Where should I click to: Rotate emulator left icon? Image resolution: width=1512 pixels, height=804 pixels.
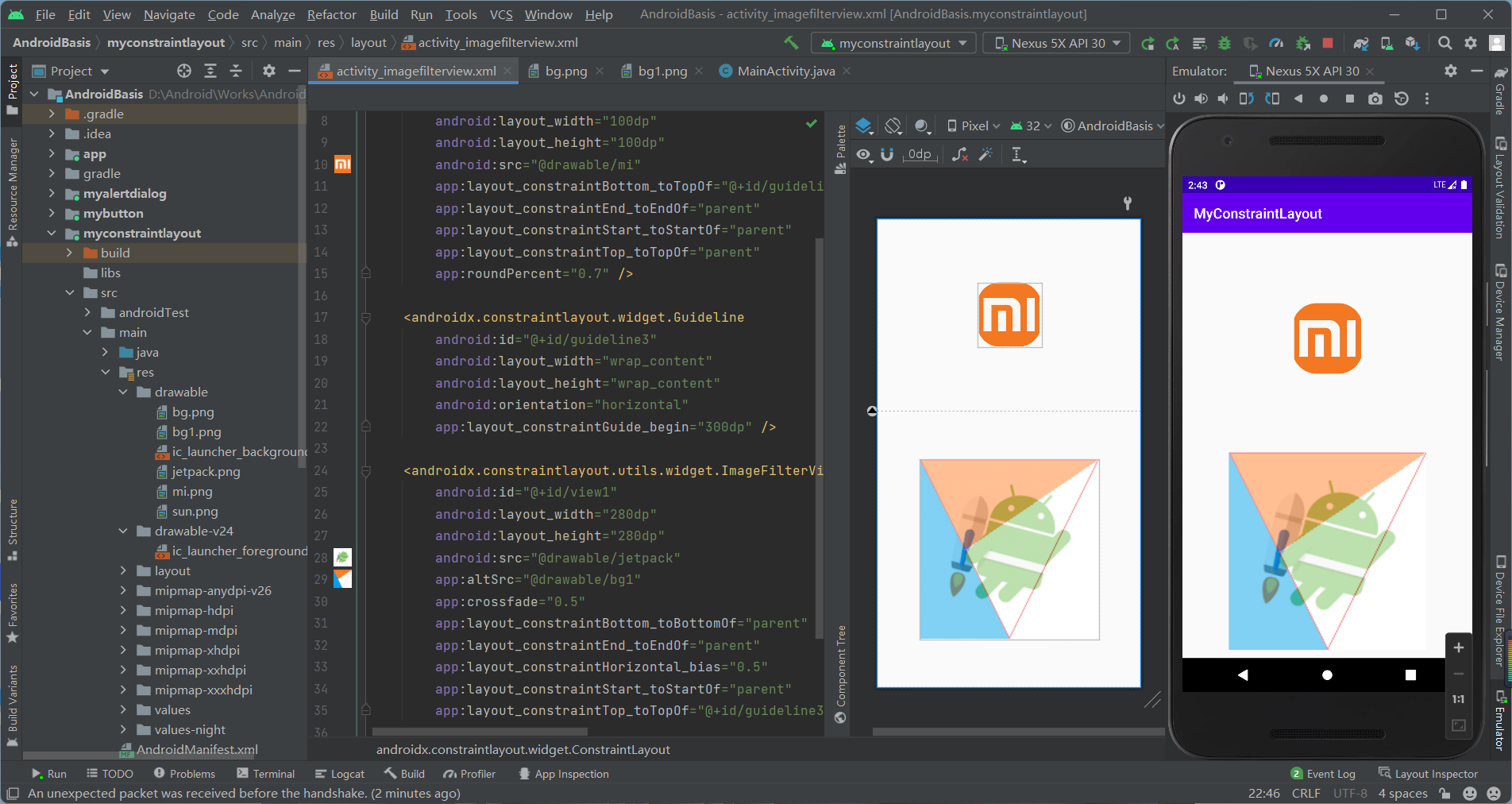coord(1247,99)
